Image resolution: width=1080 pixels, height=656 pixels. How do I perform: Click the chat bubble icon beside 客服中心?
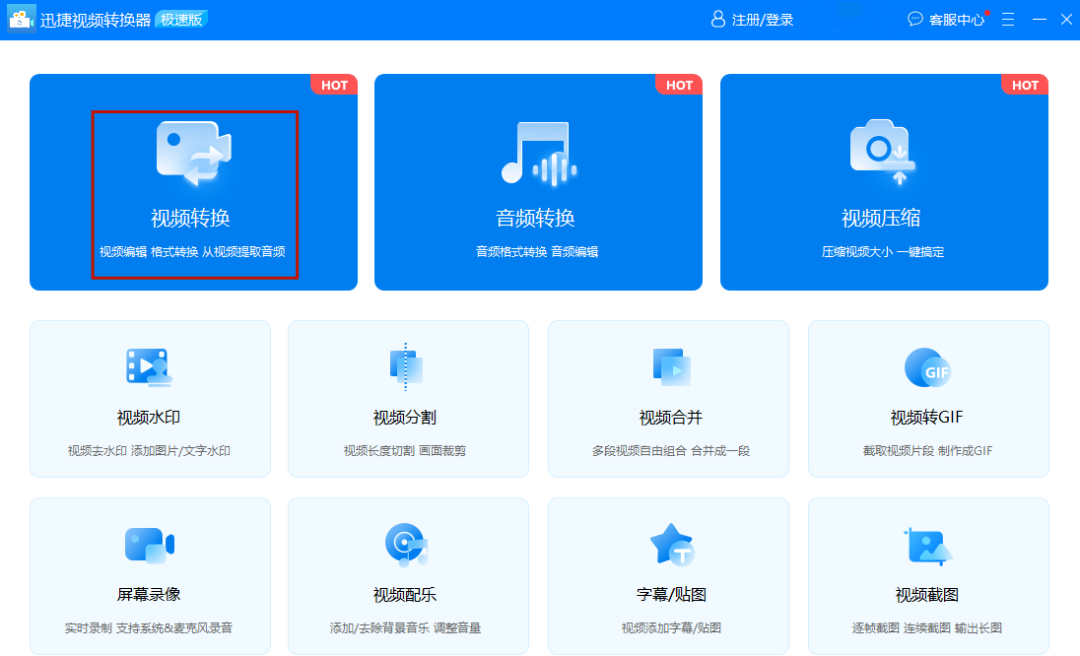point(914,19)
